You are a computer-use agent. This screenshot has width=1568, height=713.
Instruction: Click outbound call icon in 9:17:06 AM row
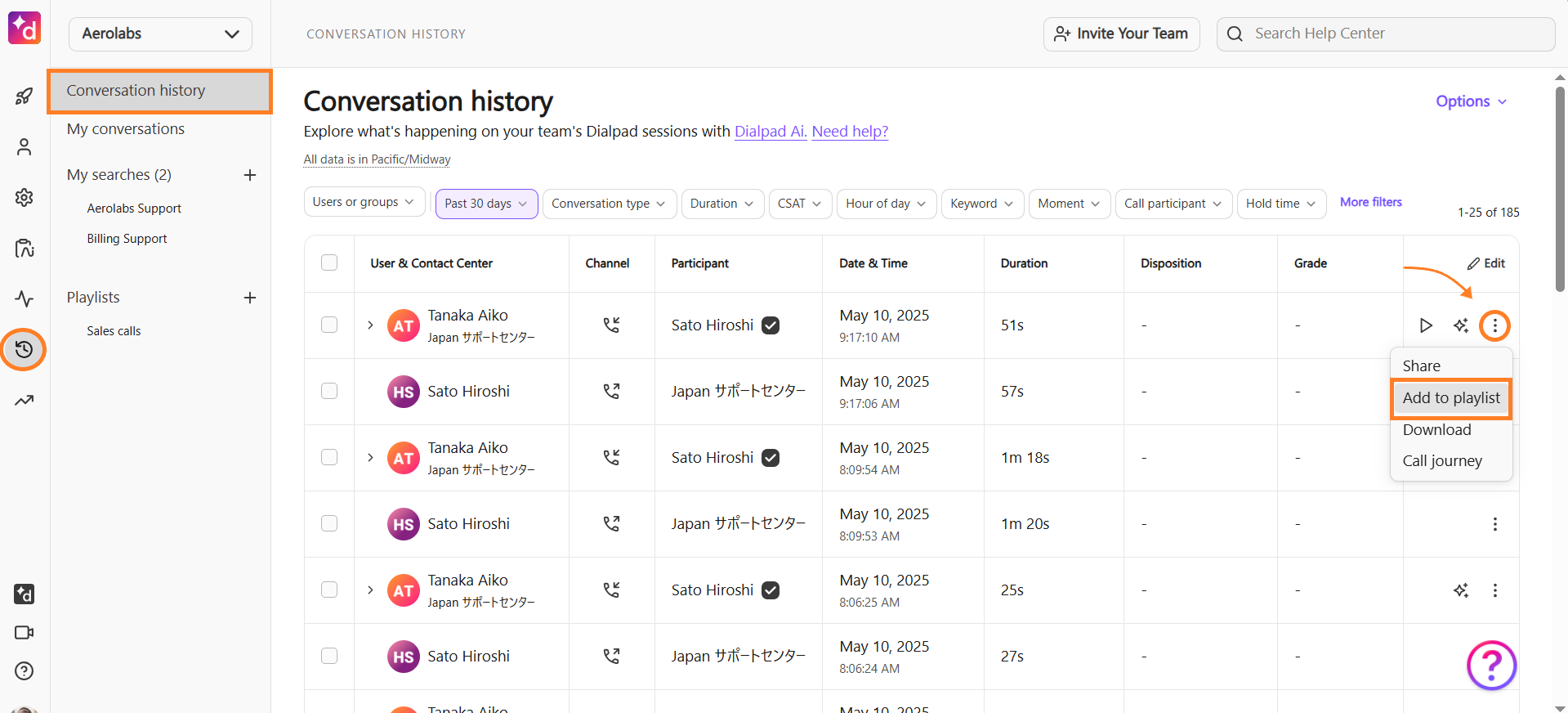click(611, 392)
